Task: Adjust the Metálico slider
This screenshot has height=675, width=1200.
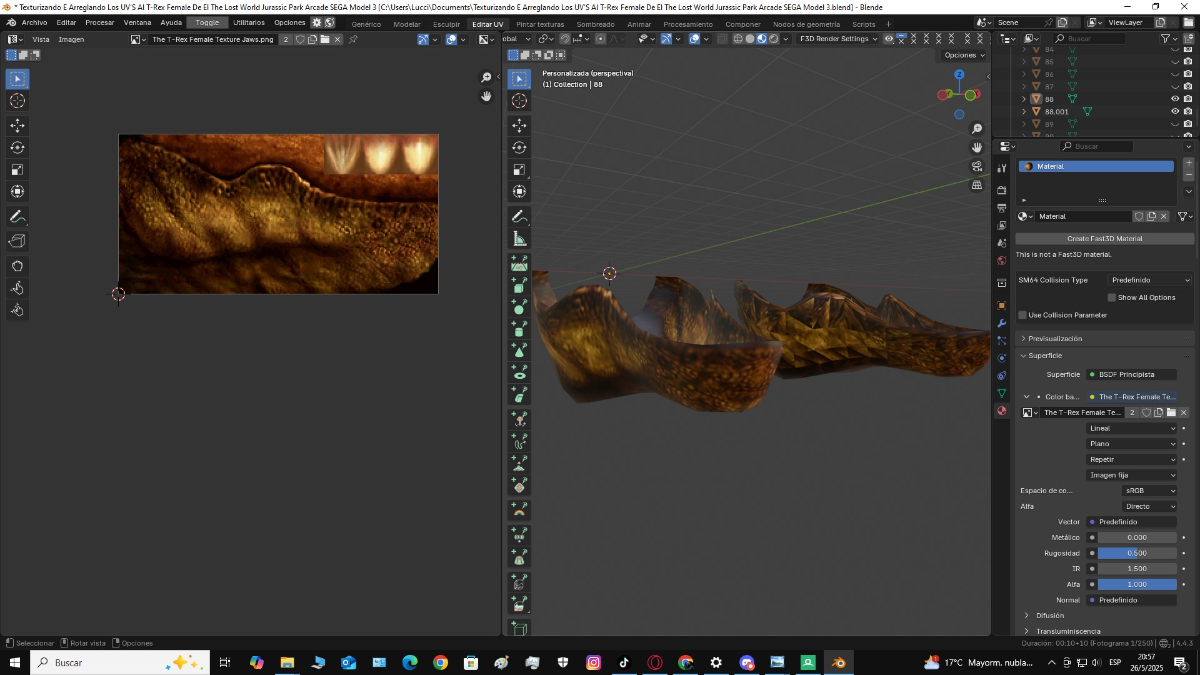Action: [x=1137, y=538]
